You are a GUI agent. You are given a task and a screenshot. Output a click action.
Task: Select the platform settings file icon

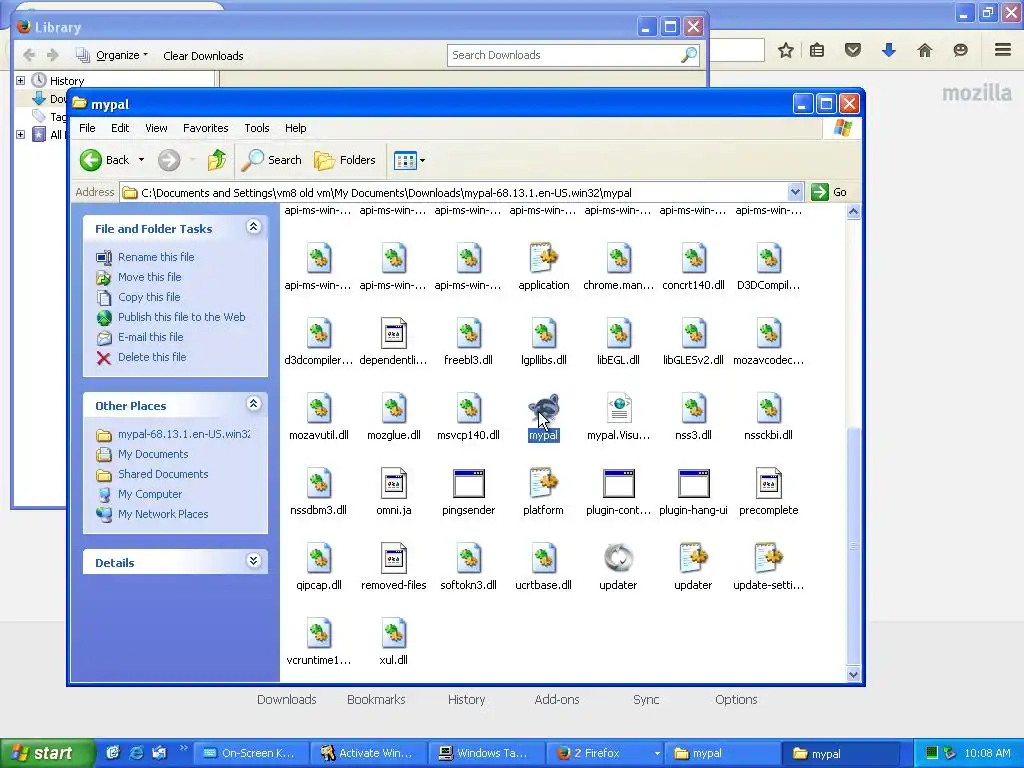543,484
